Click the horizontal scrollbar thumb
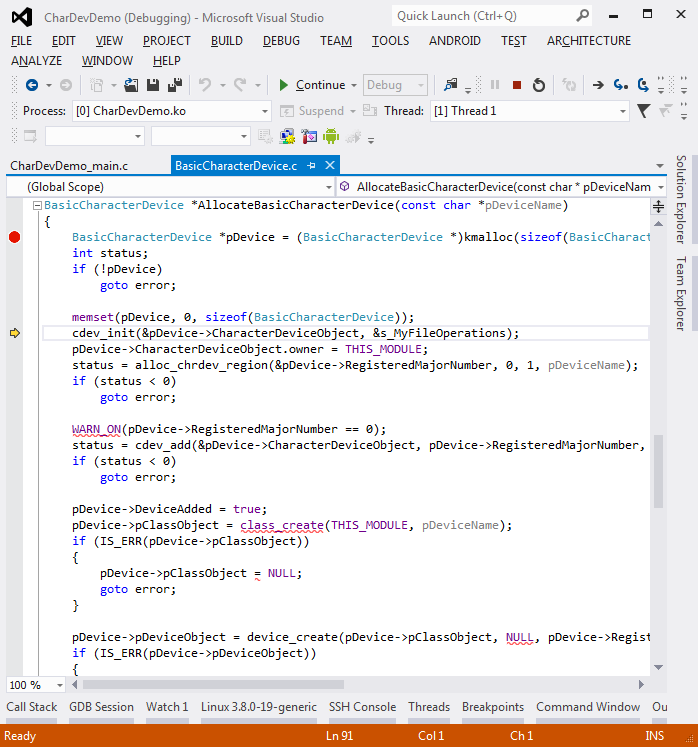Image resolution: width=698 pixels, height=747 pixels. click(x=213, y=685)
